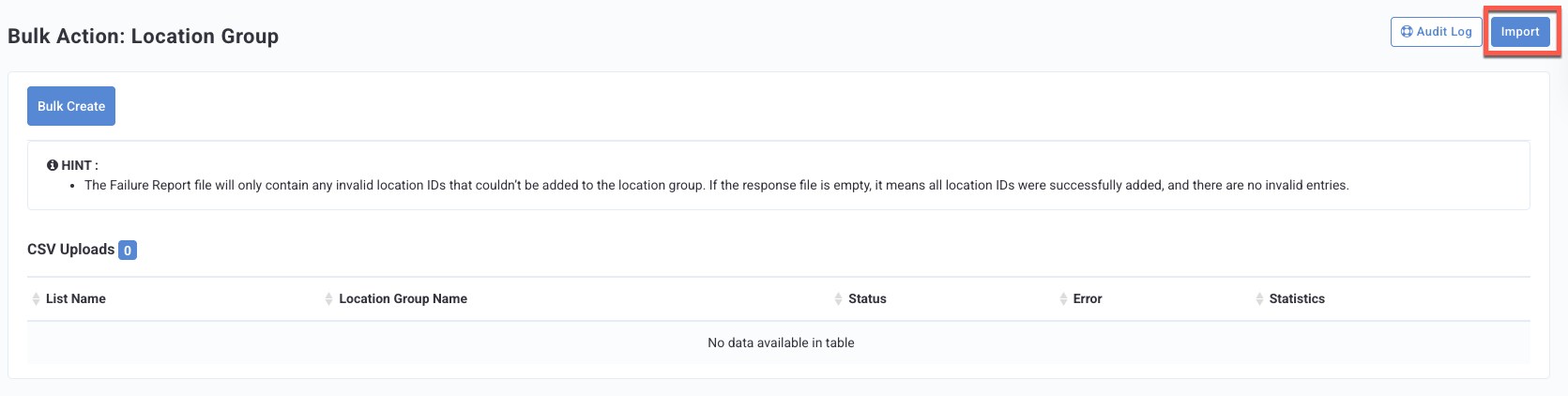Sort by List Name arrows icon
The height and width of the screenshot is (396, 1568).
pyautogui.click(x=36, y=299)
